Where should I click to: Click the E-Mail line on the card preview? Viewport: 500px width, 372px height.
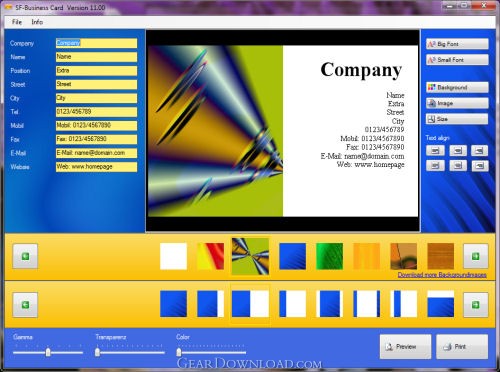(362, 156)
